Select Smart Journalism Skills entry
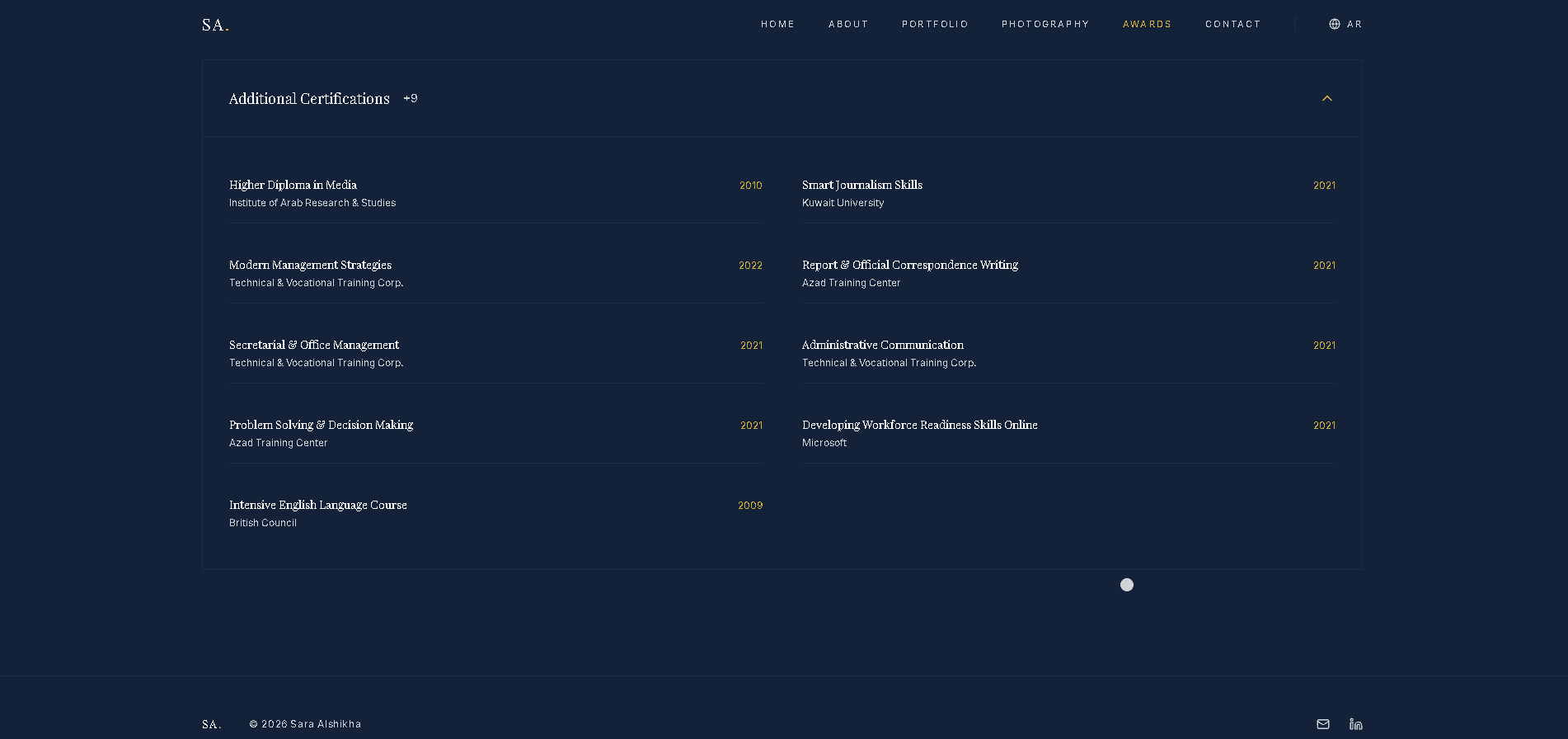Screen dimensions: 1568x739 click(862, 185)
